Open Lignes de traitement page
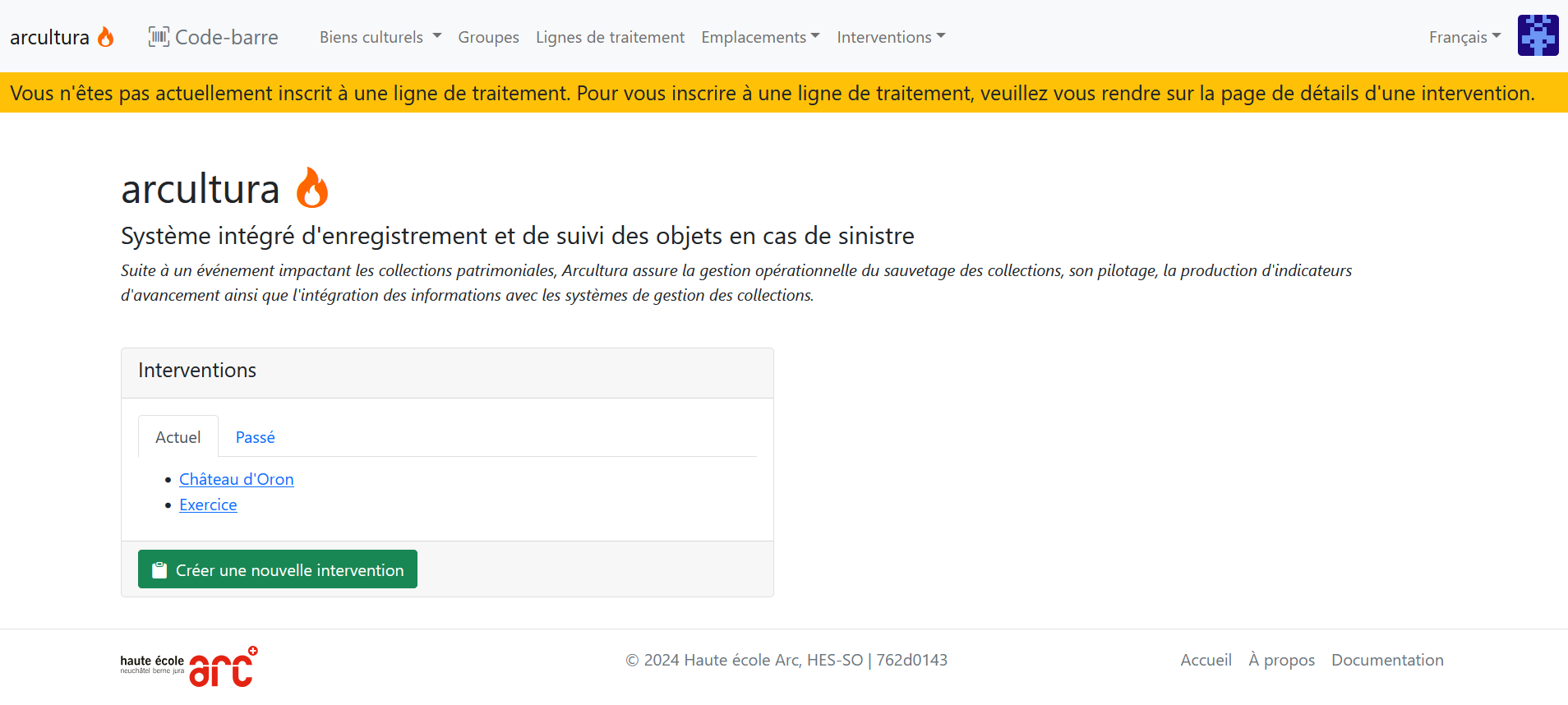Screen dimensions: 1568x705 pos(610,37)
